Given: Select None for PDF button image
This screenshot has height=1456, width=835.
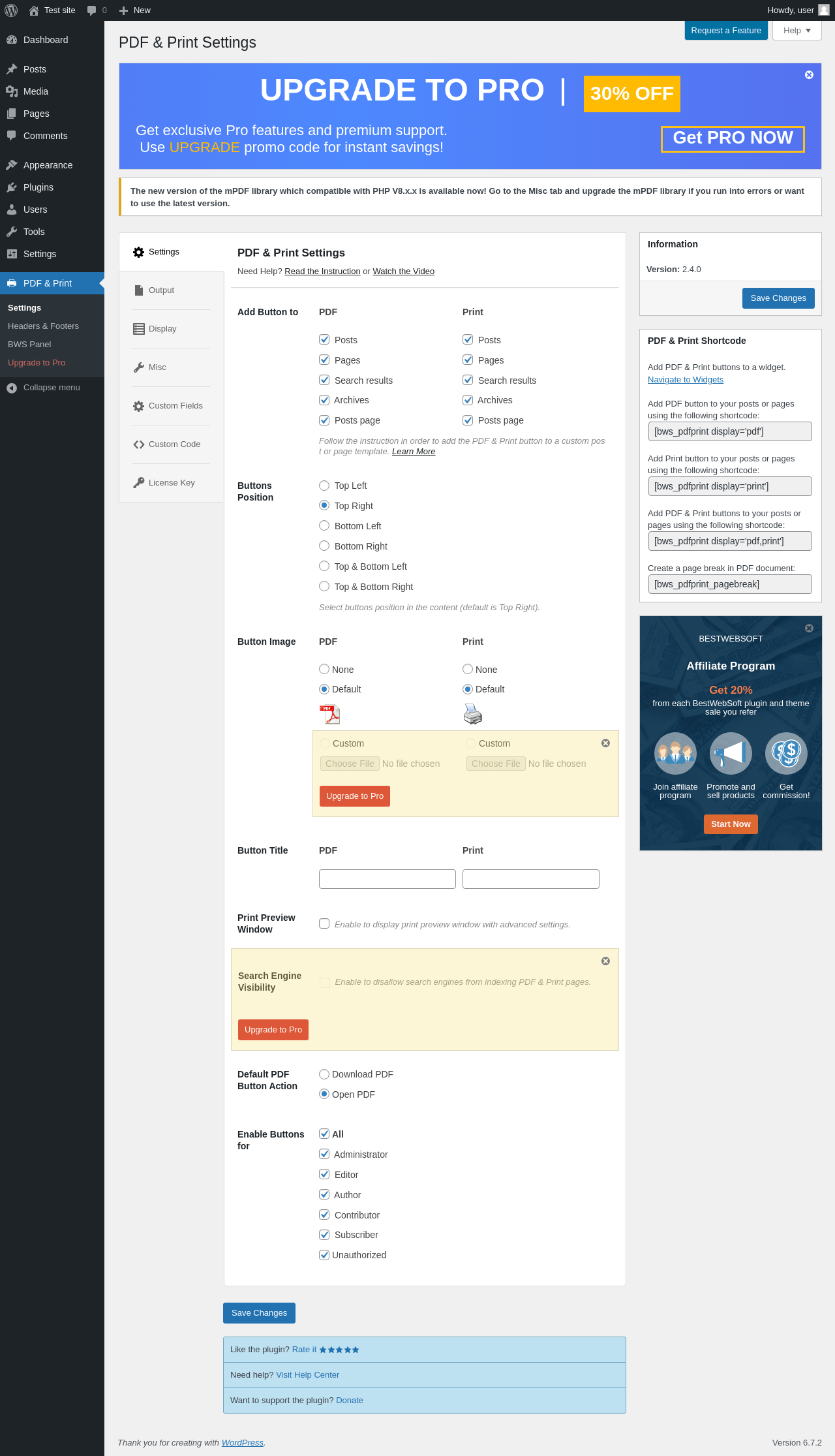Looking at the screenshot, I should (324, 669).
